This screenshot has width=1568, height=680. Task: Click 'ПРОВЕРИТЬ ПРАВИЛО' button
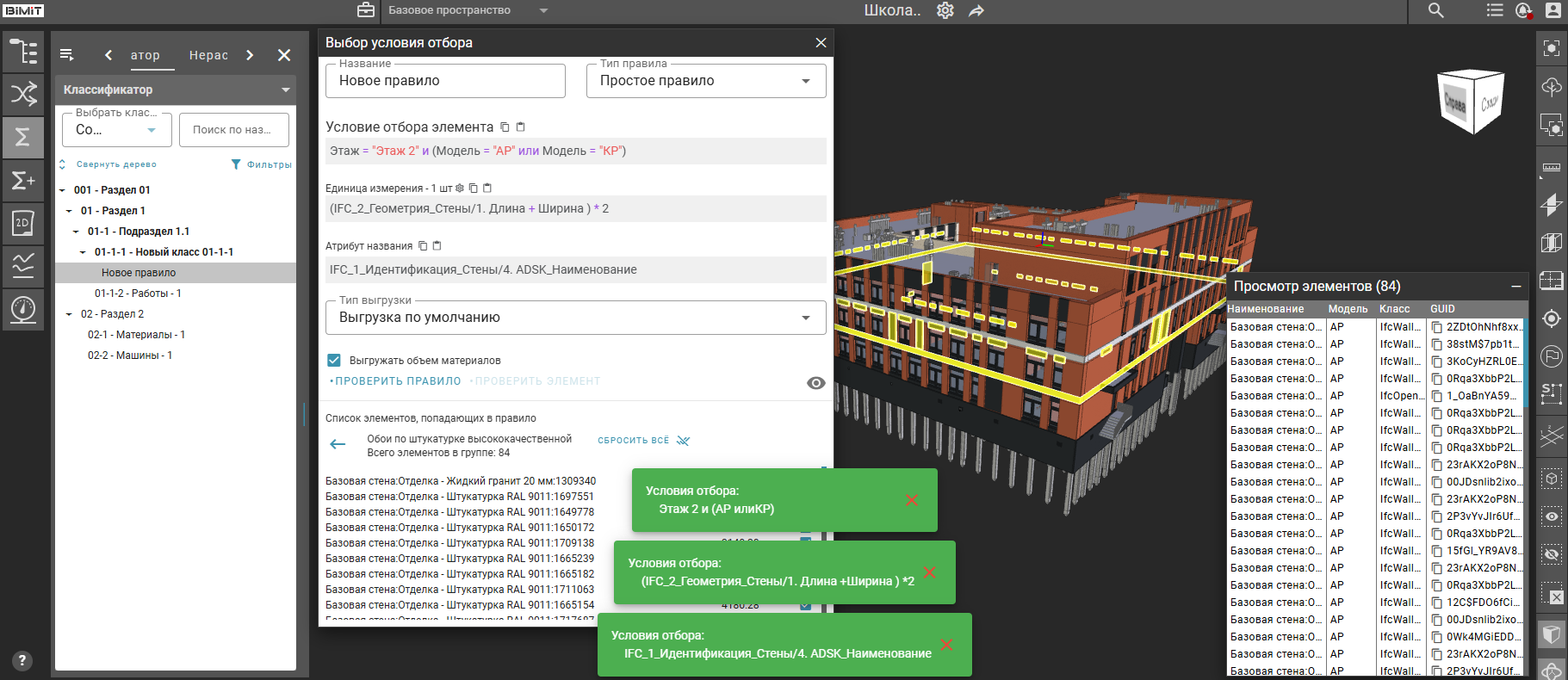point(397,381)
